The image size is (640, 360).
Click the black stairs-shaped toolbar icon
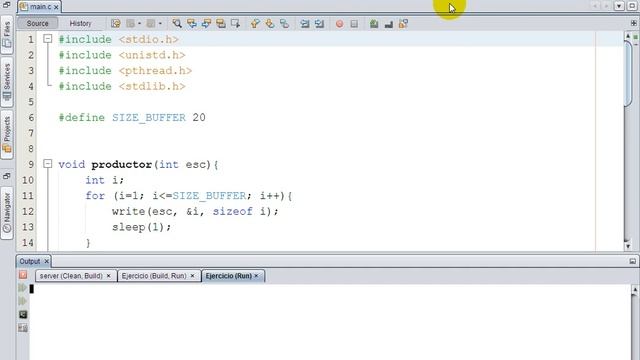click(389, 24)
